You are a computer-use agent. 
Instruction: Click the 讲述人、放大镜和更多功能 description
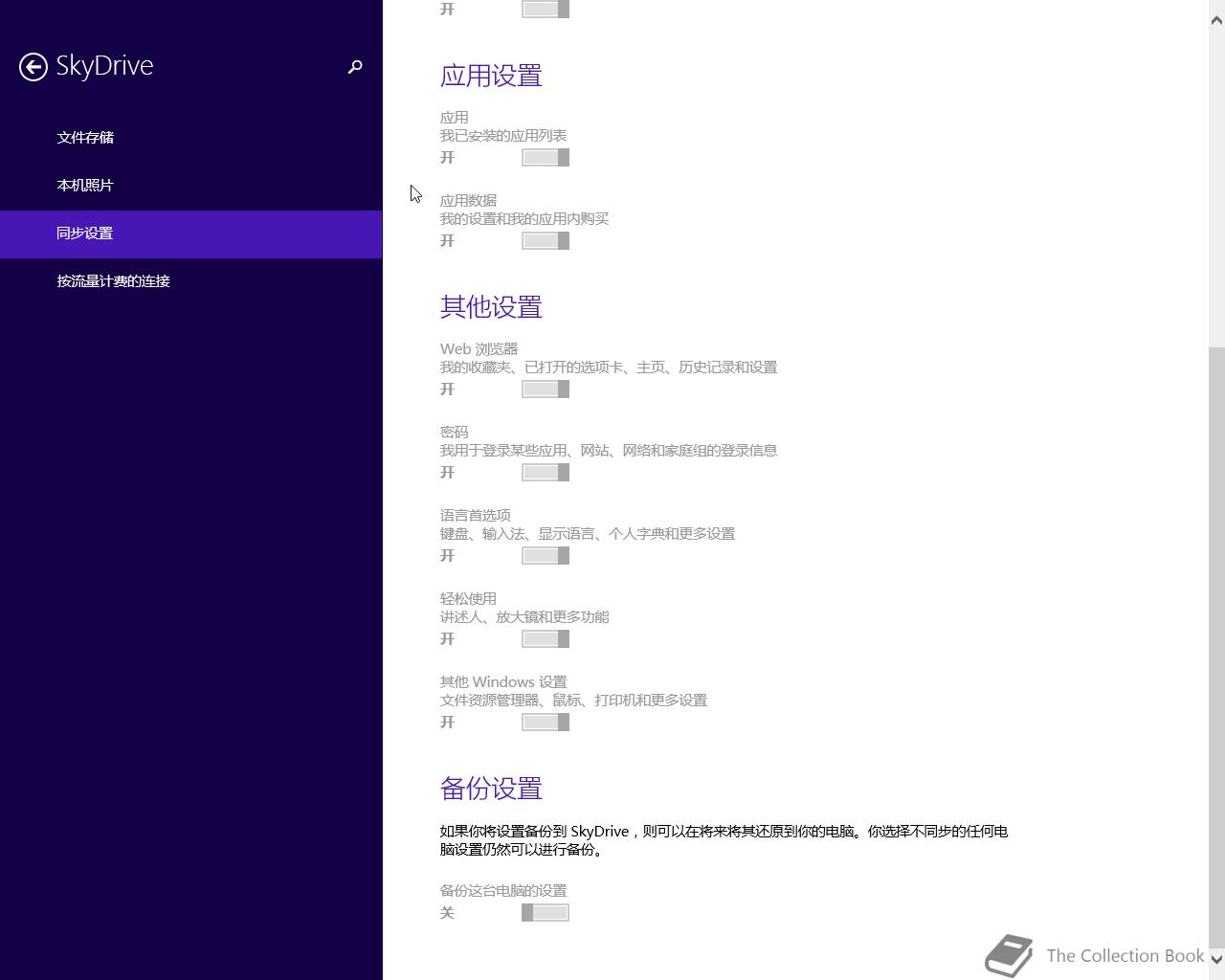tap(524, 617)
